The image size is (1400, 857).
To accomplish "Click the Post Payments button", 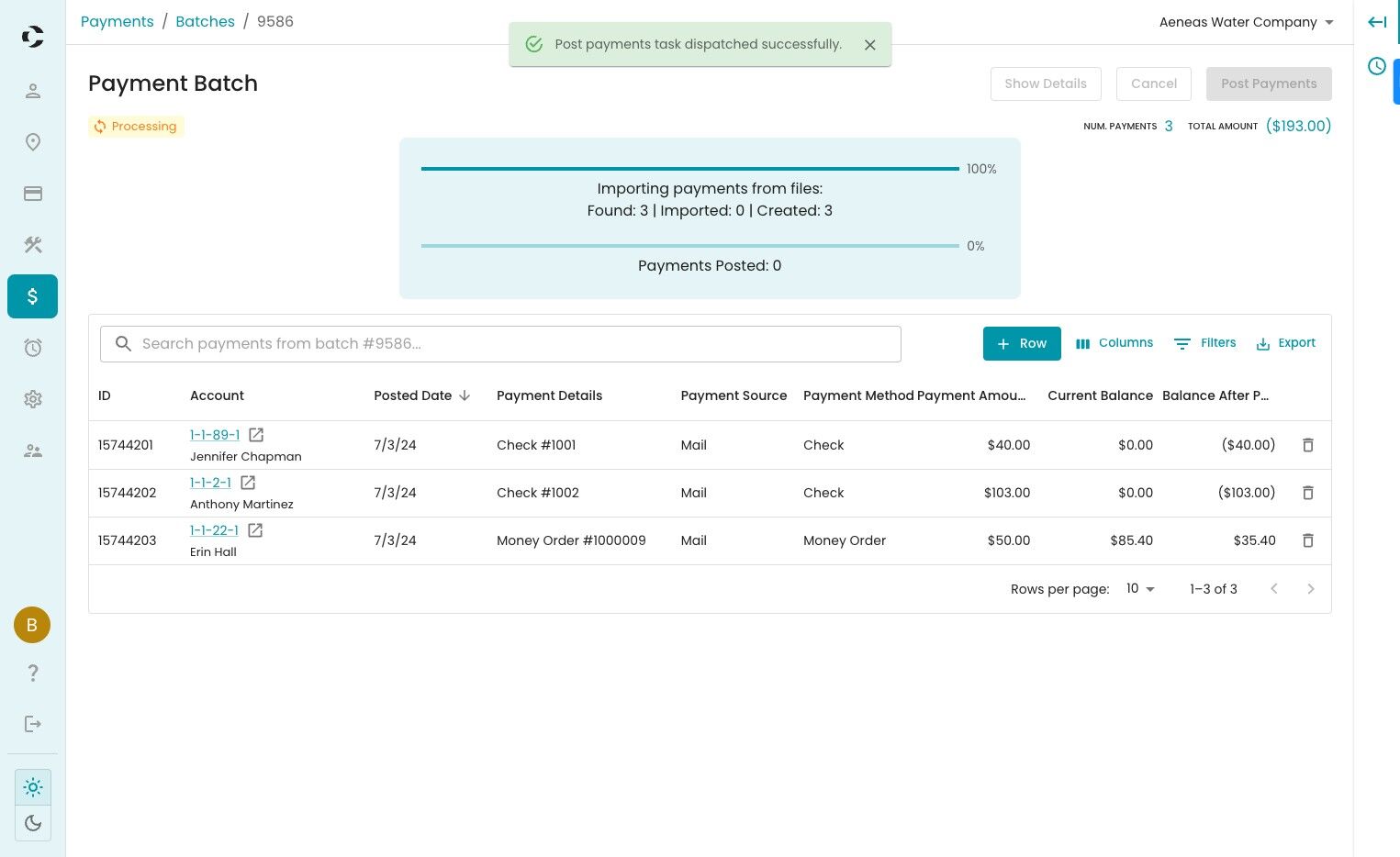I will [1269, 83].
